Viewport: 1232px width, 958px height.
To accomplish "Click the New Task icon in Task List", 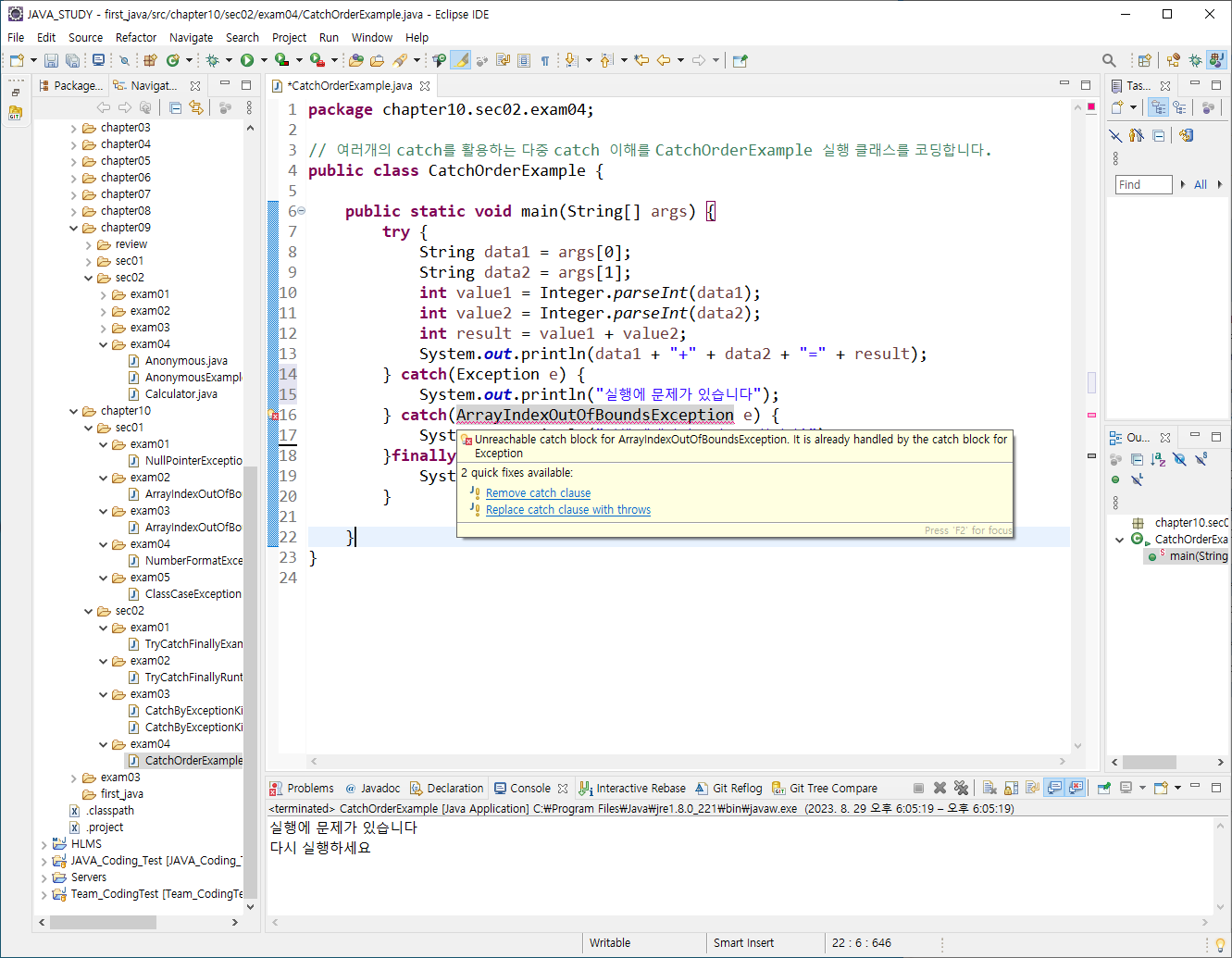I will [x=1117, y=107].
